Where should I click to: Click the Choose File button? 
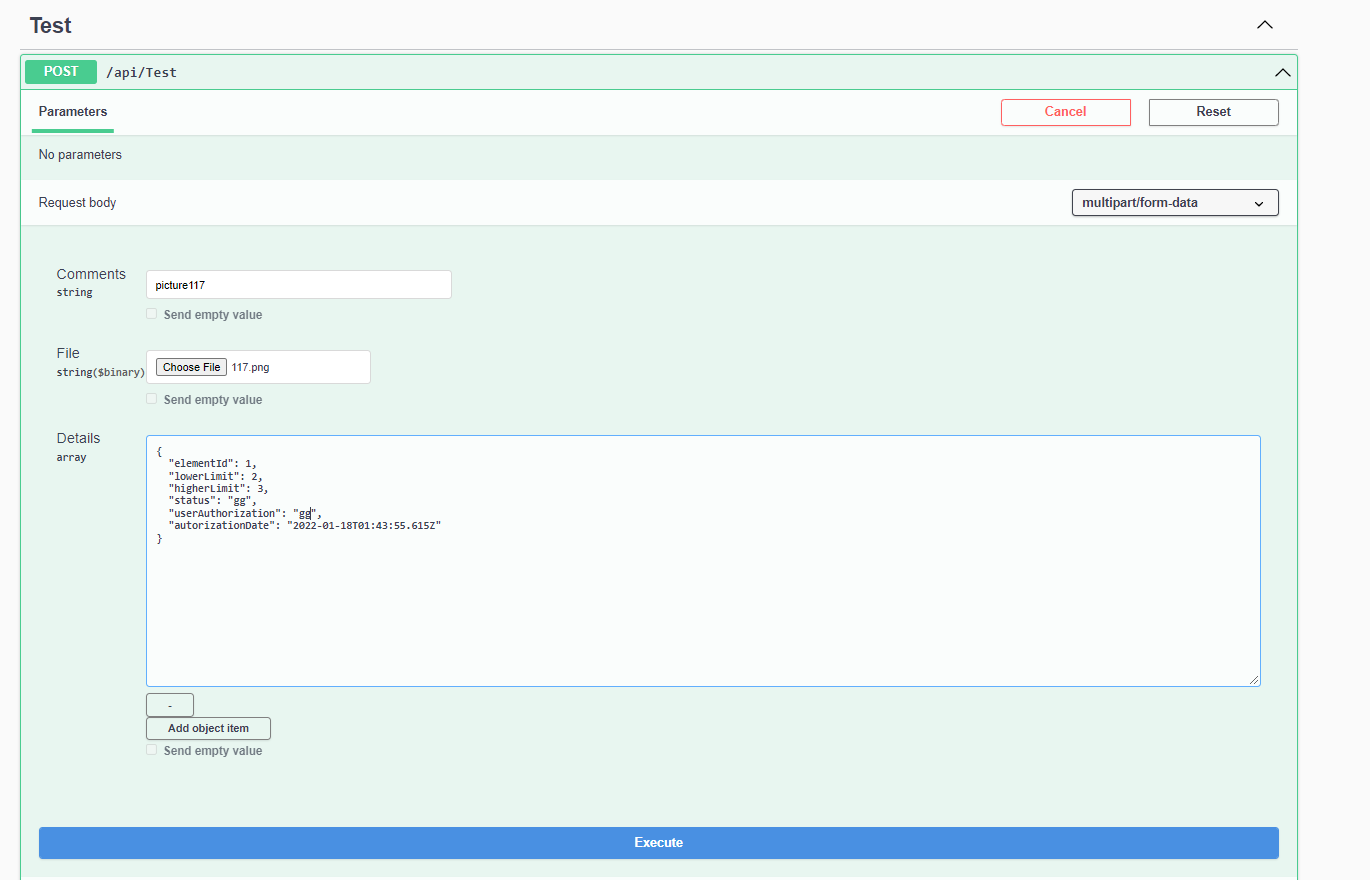(191, 367)
